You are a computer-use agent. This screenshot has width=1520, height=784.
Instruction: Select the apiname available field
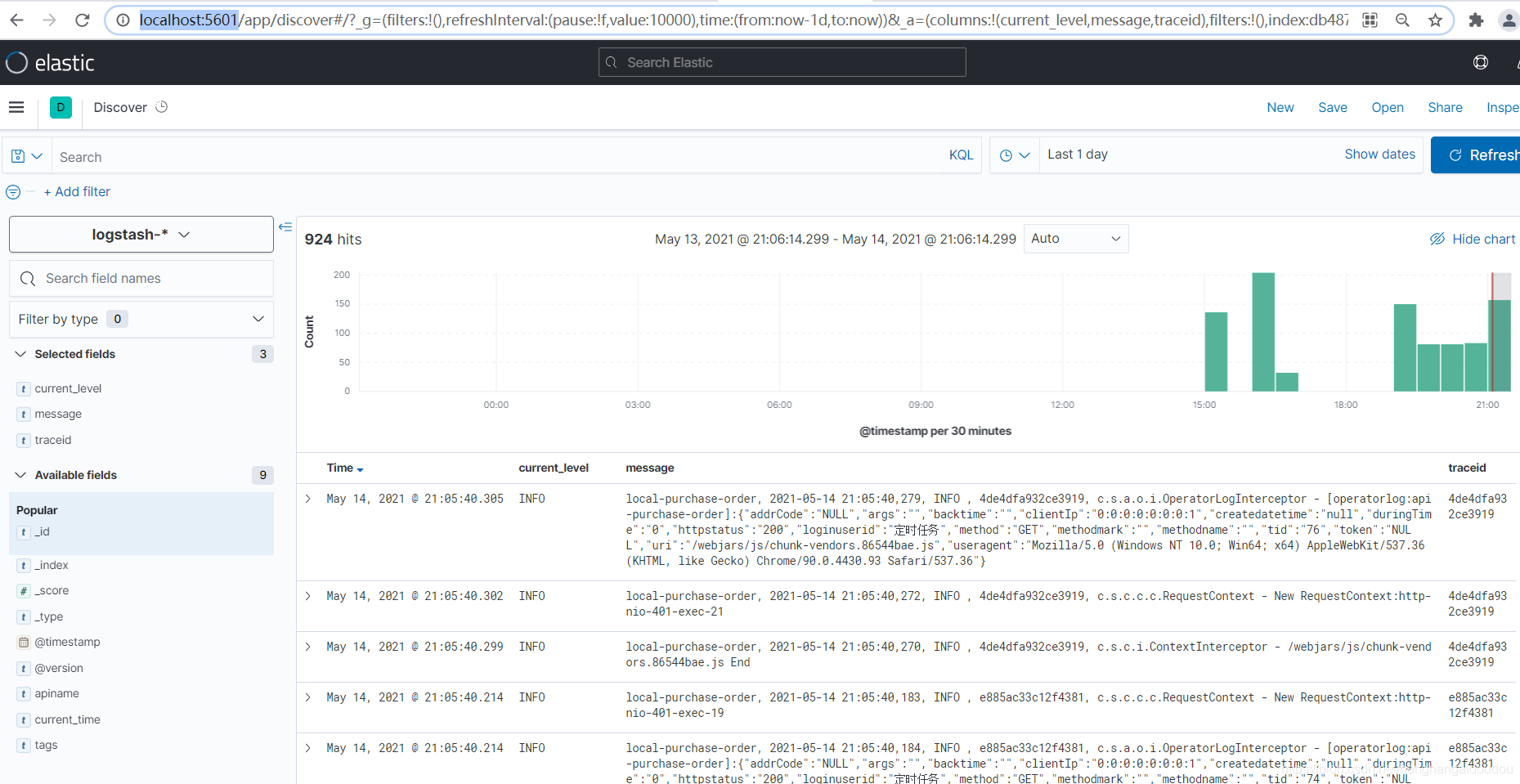click(57, 694)
